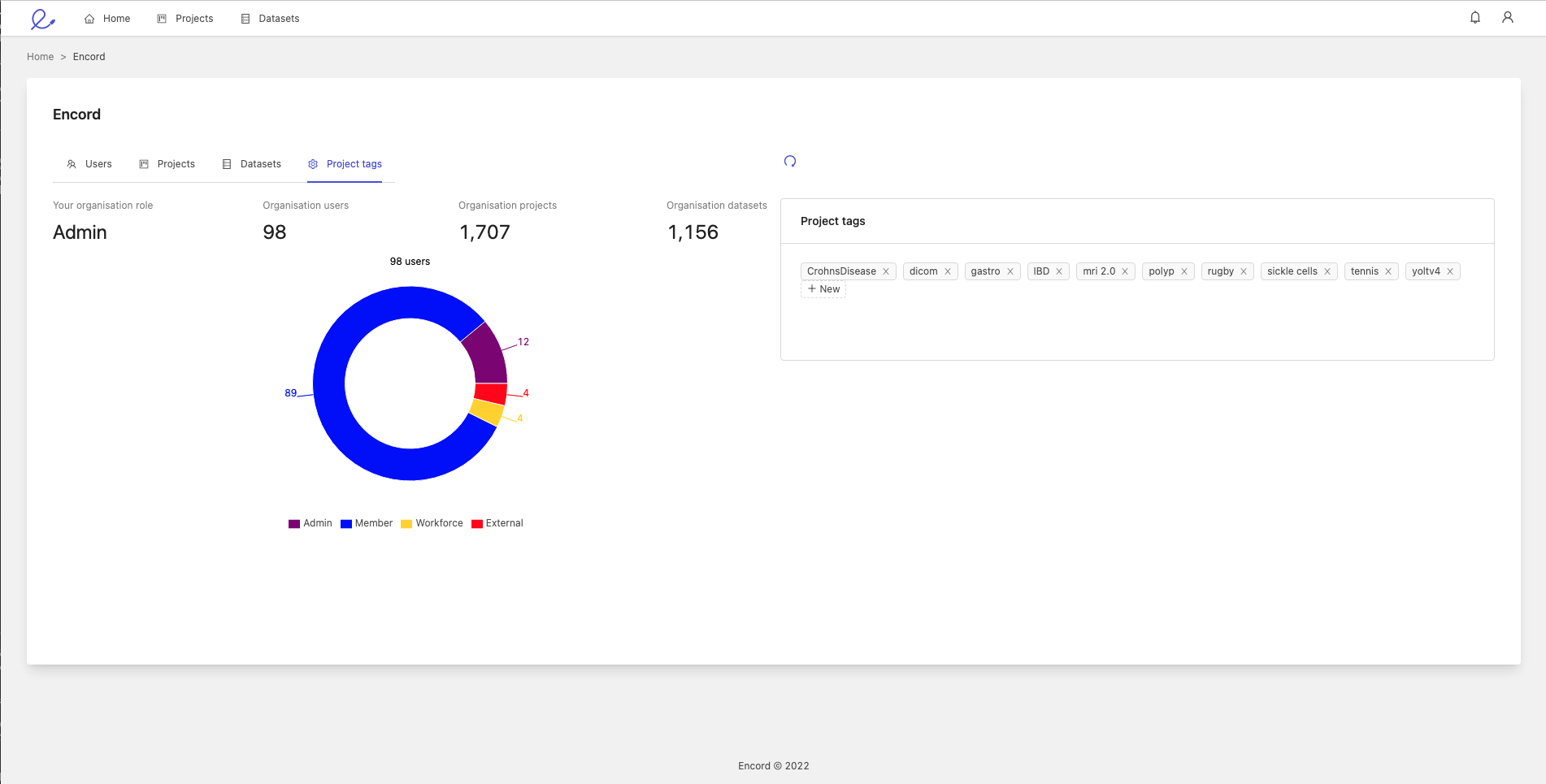Click the yellow Workforce donut segment
Screen dimensions: 1546x784
(x=487, y=412)
